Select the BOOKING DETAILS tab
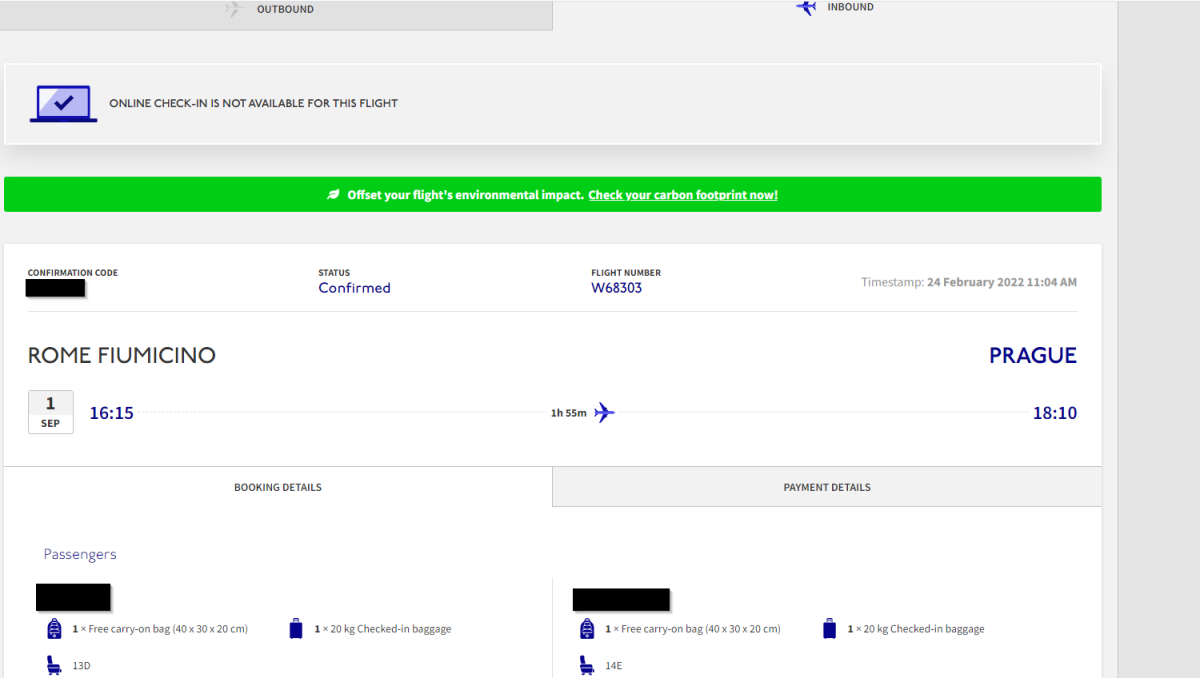 (278, 488)
